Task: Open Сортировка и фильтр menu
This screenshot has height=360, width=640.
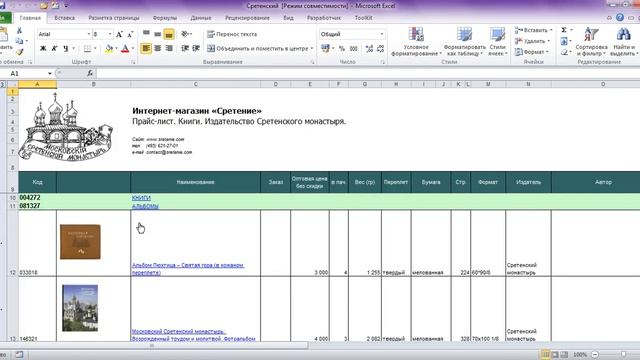Action: pyautogui.click(x=591, y=41)
